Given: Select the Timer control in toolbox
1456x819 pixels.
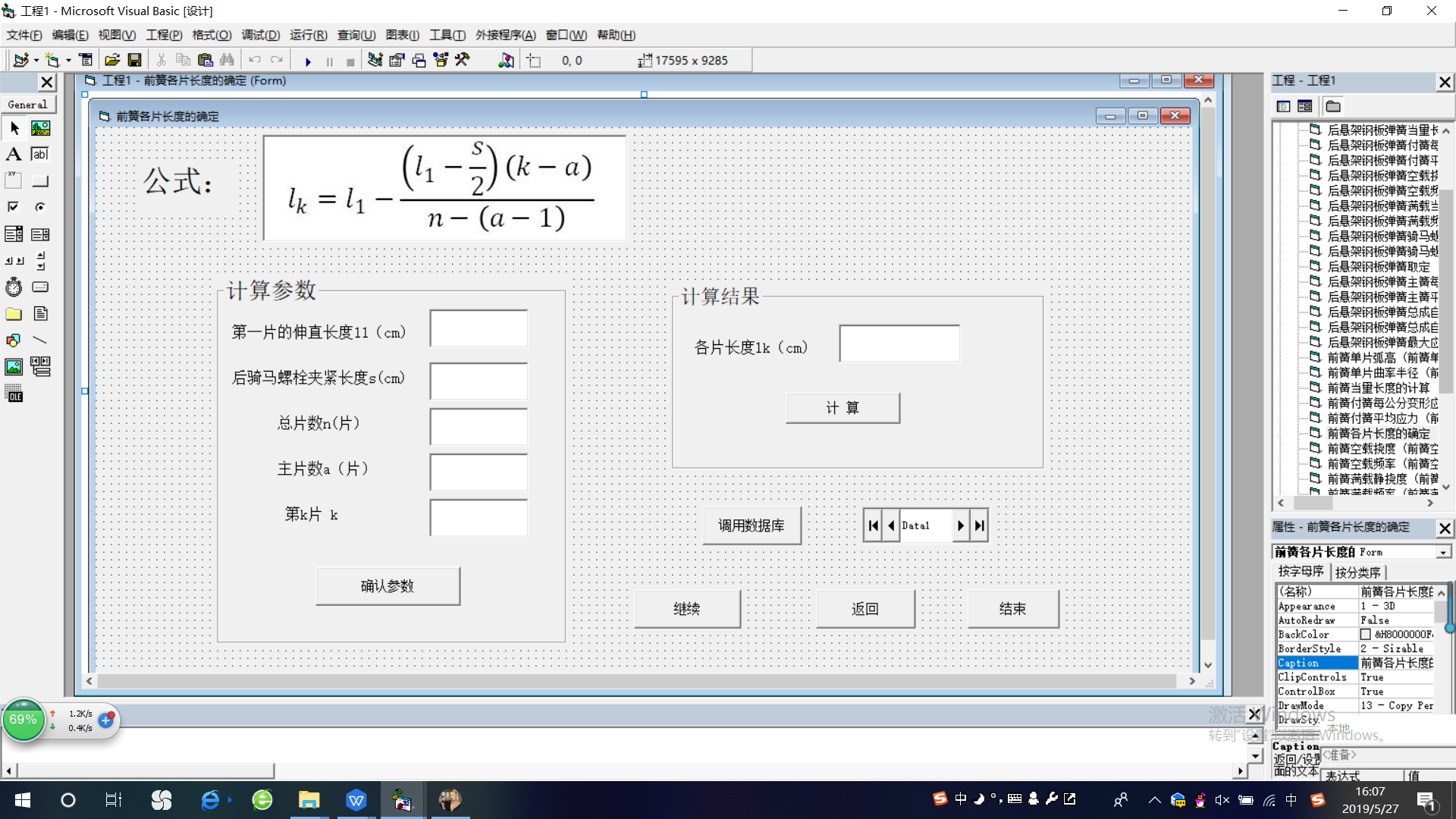Looking at the screenshot, I should (x=14, y=287).
